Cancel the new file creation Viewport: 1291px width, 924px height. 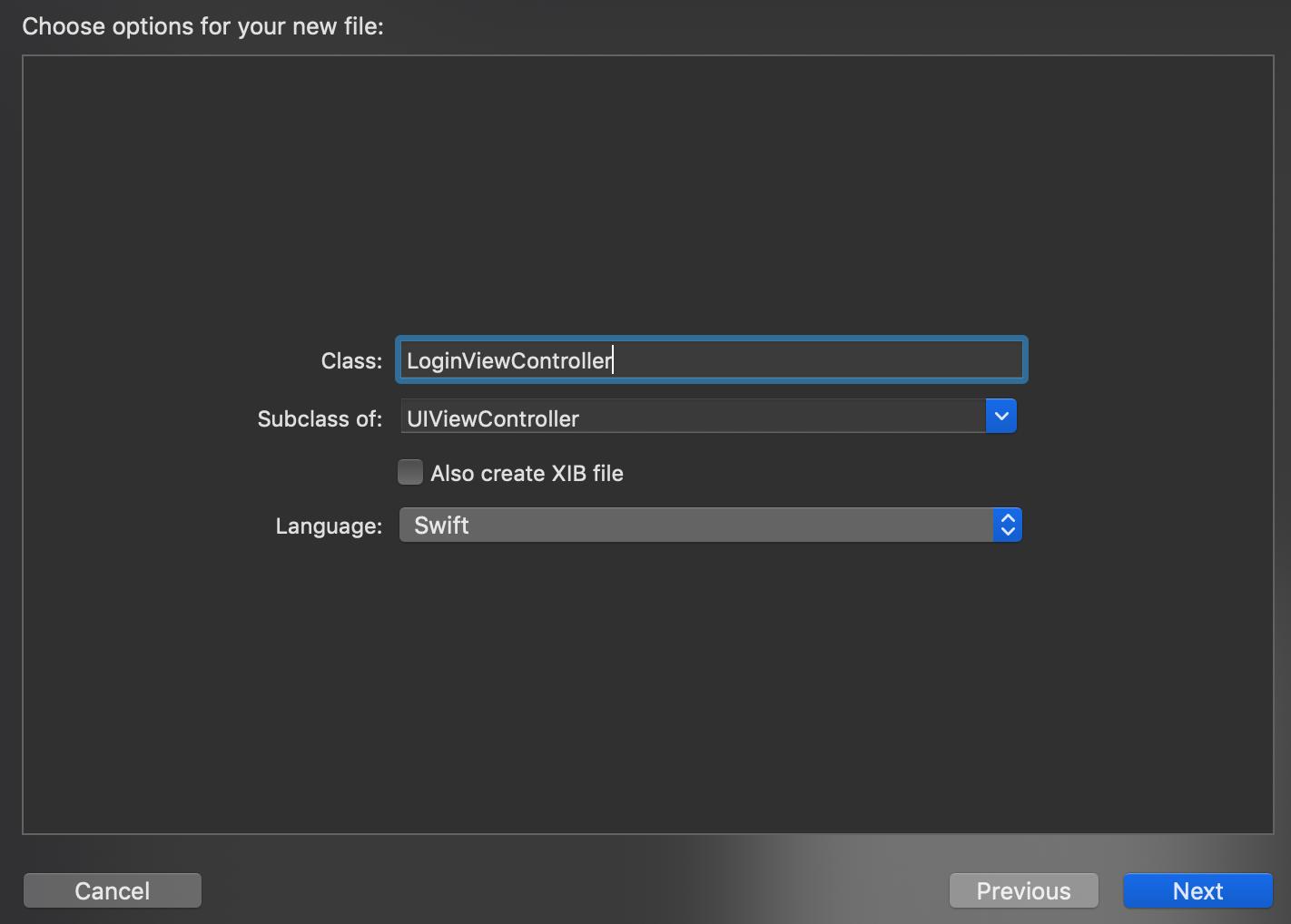(x=112, y=890)
